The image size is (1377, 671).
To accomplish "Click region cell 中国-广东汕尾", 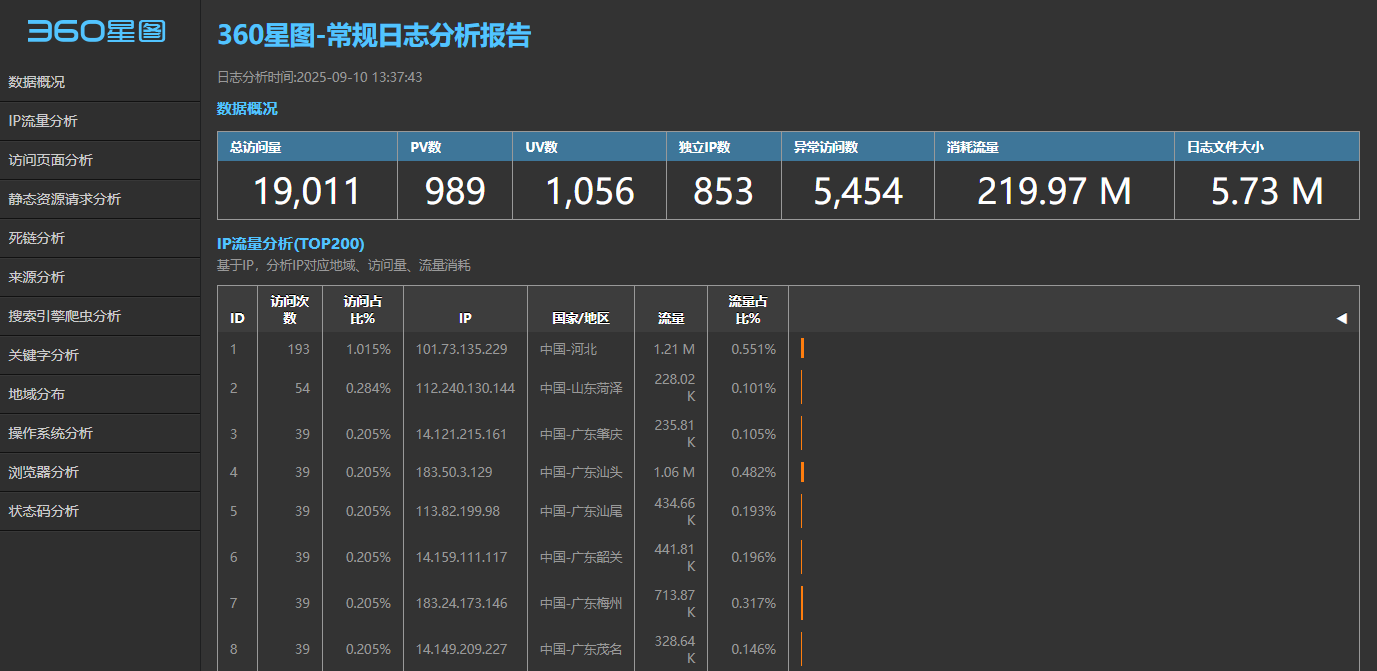I will point(581,511).
